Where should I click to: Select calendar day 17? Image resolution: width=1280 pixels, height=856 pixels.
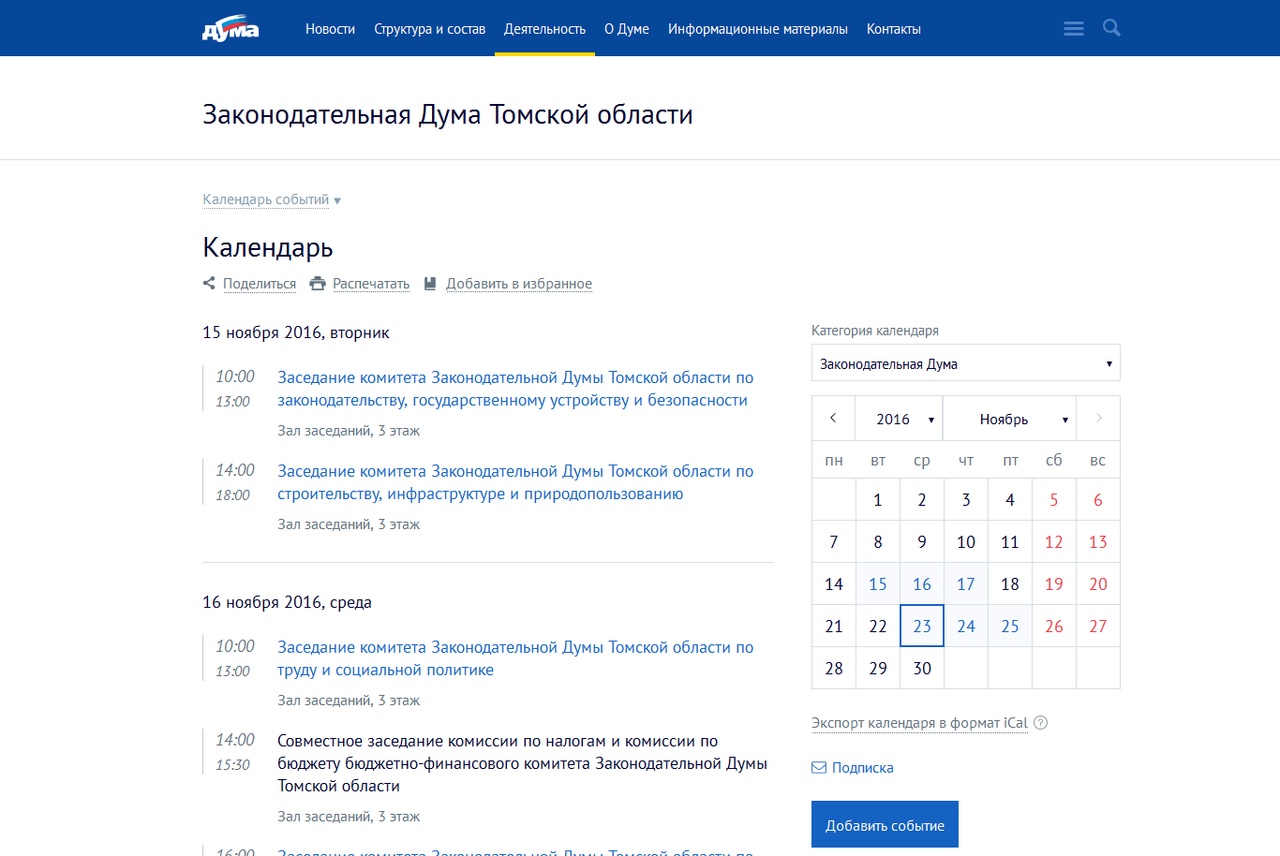pyautogui.click(x=966, y=584)
